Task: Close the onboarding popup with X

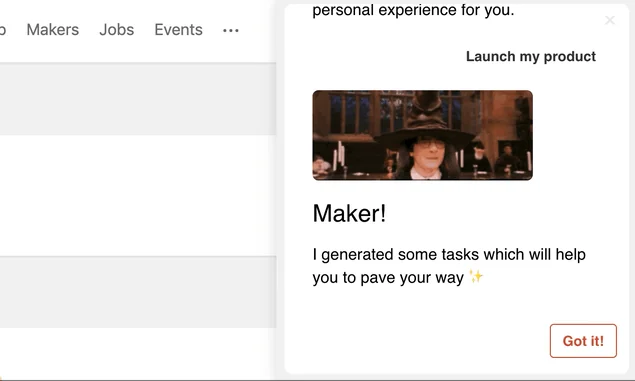Action: point(609,20)
